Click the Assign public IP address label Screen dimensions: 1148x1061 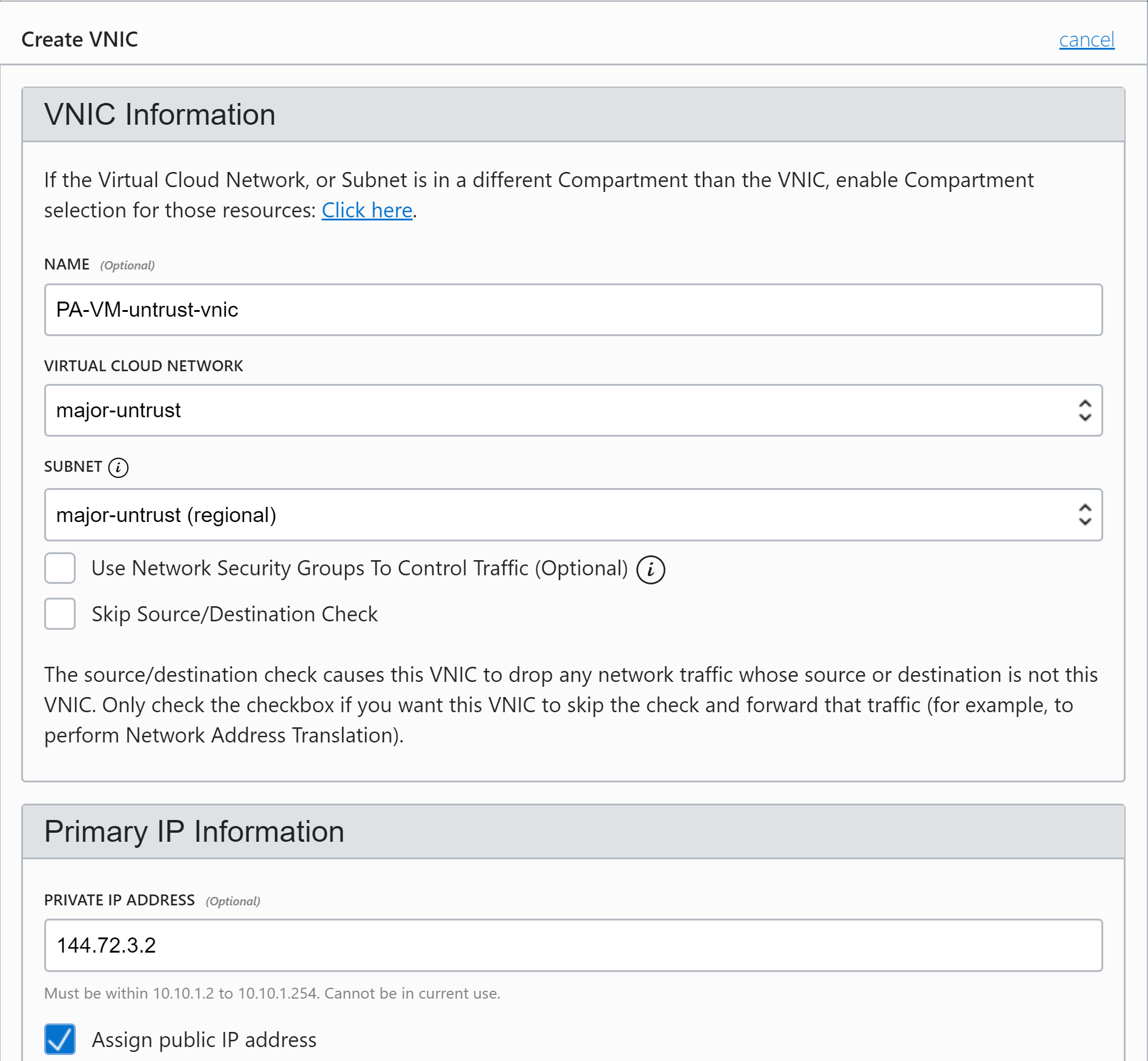tap(204, 1040)
